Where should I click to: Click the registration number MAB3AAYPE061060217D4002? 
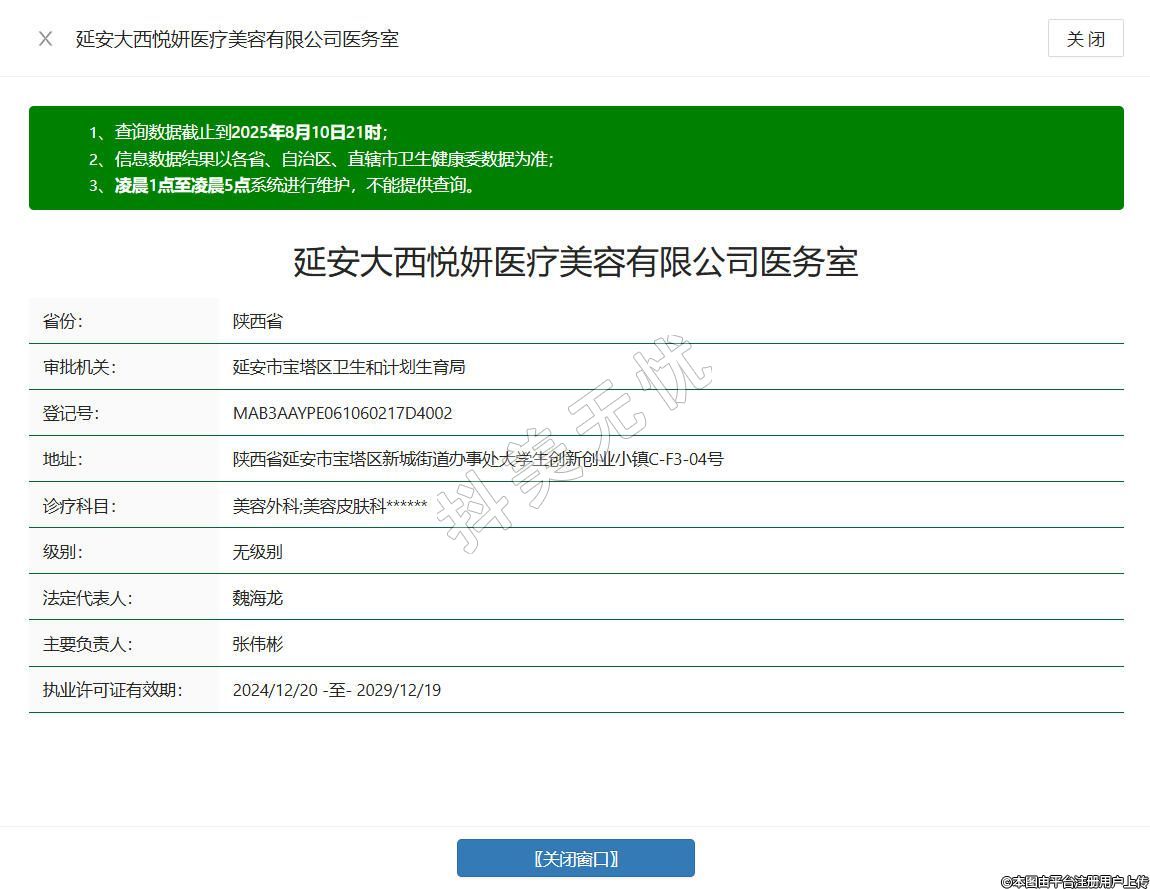pos(342,413)
